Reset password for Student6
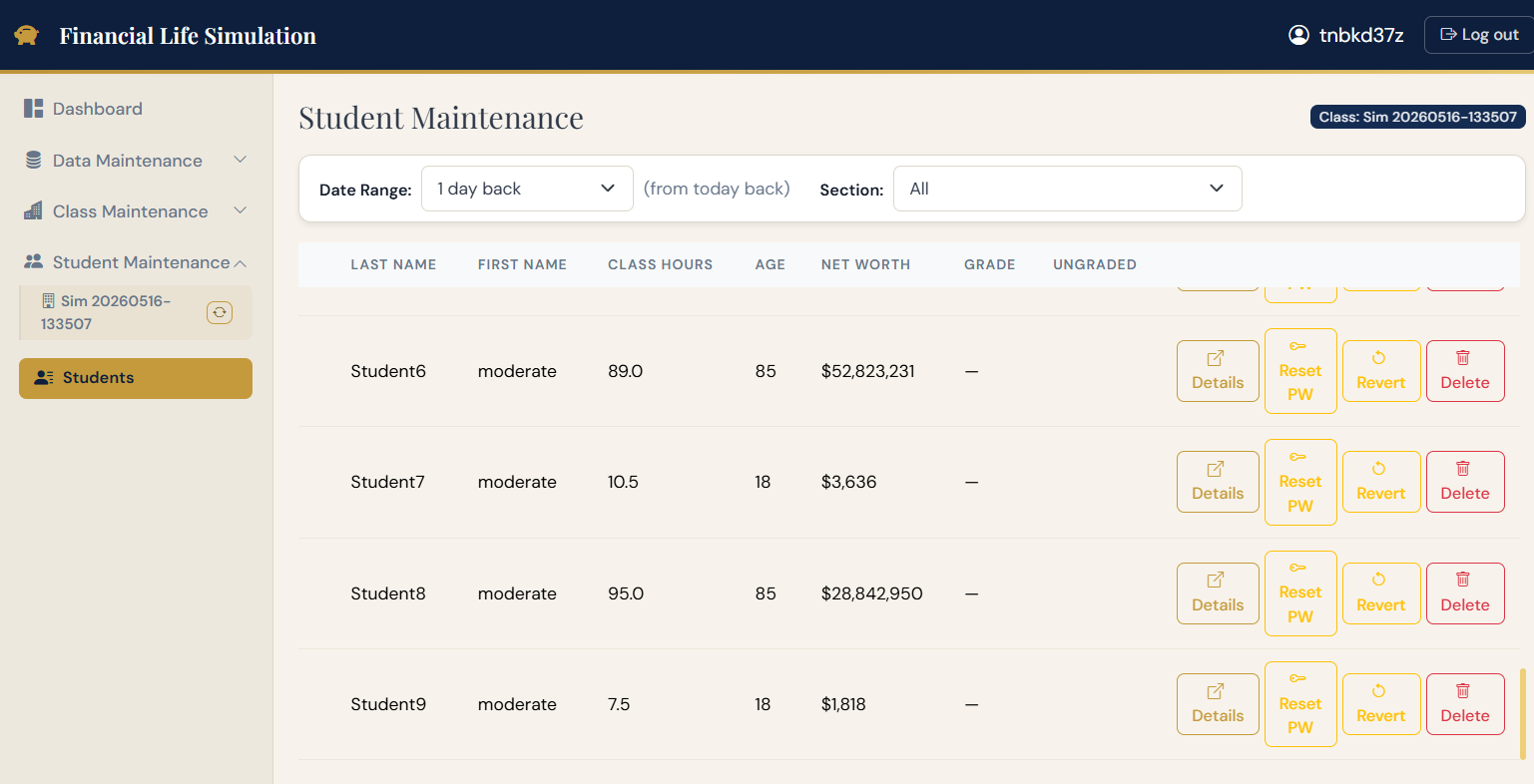The width and height of the screenshot is (1534, 784). [1300, 371]
